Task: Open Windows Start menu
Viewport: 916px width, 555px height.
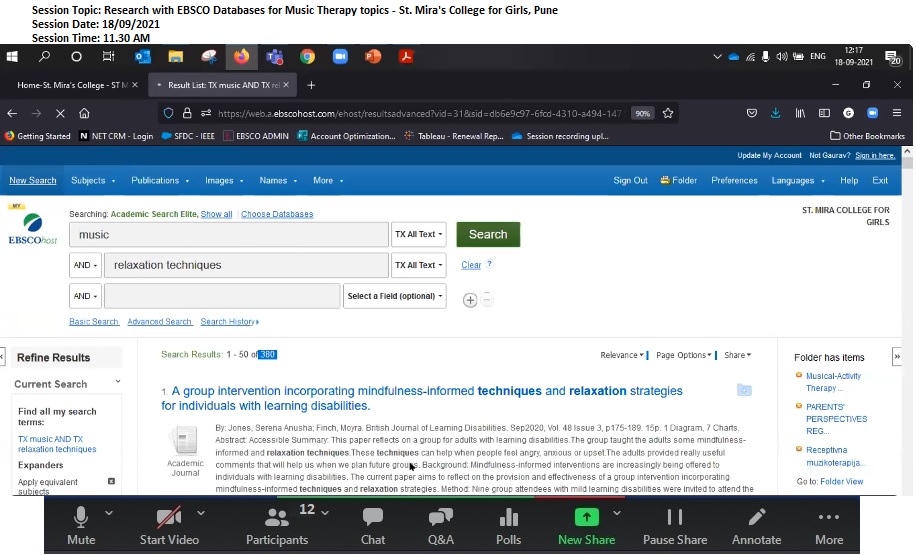Action: click(x=12, y=57)
